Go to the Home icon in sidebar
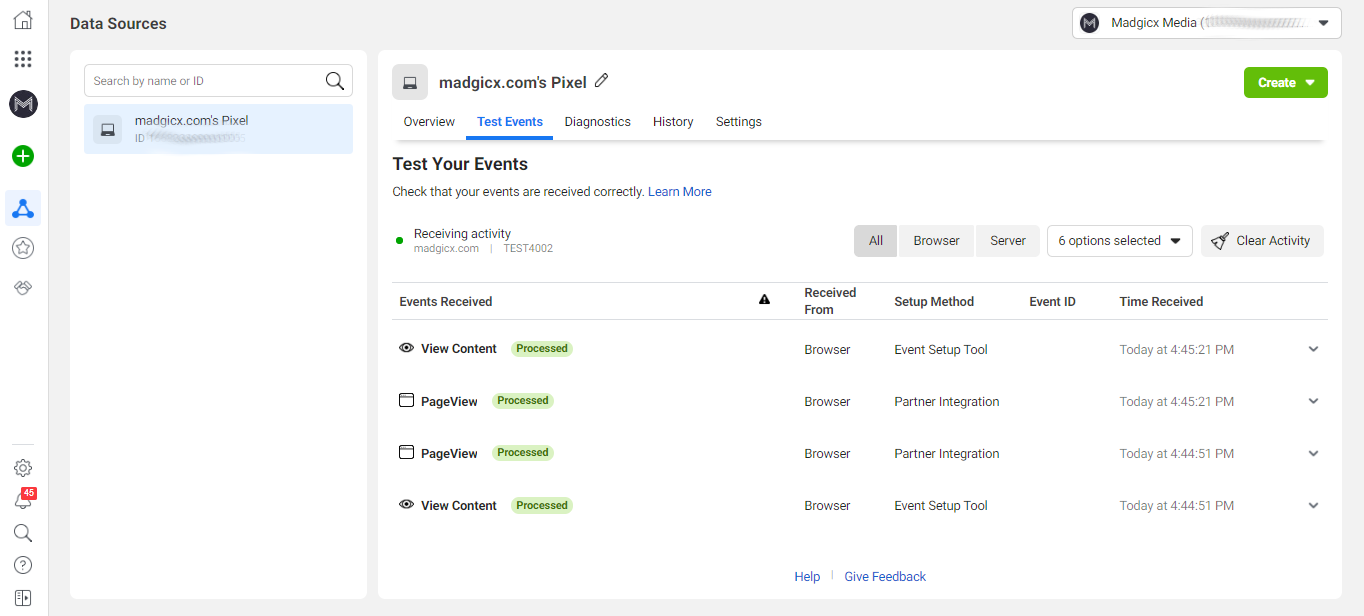The height and width of the screenshot is (616, 1364). point(23,20)
